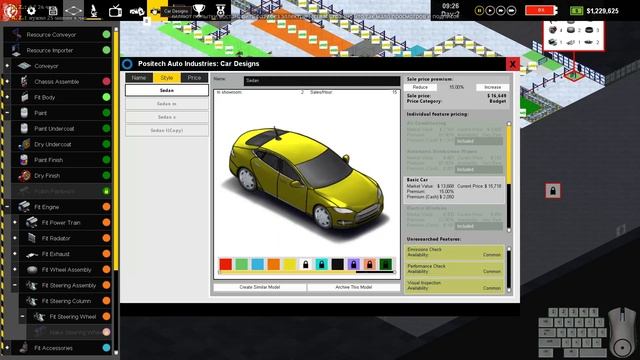Open the factory floor layout icon
The image size is (640, 360).
[x=73, y=11]
